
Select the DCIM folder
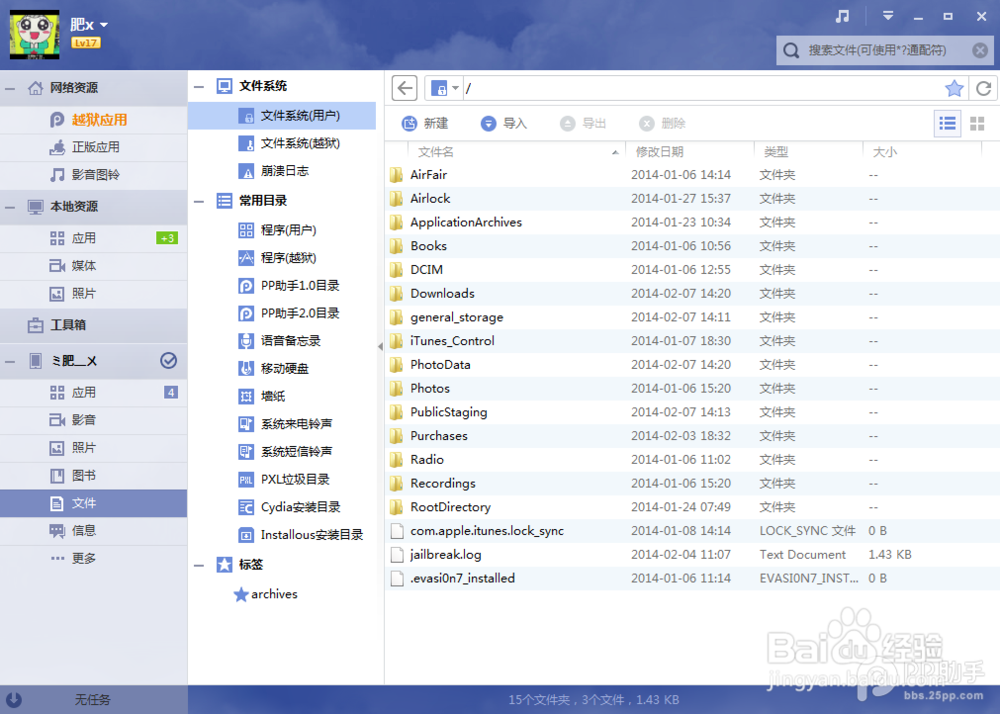(692, 270)
